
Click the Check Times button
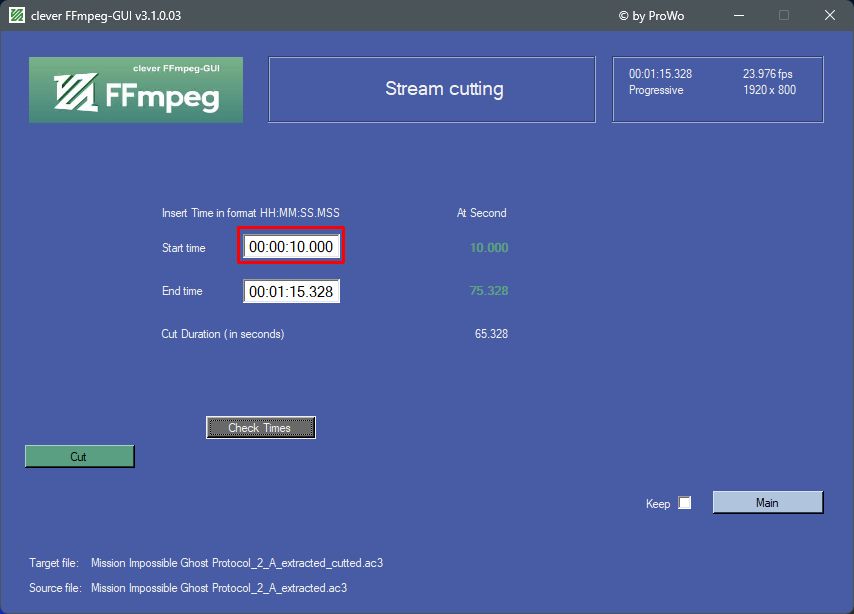(261, 428)
